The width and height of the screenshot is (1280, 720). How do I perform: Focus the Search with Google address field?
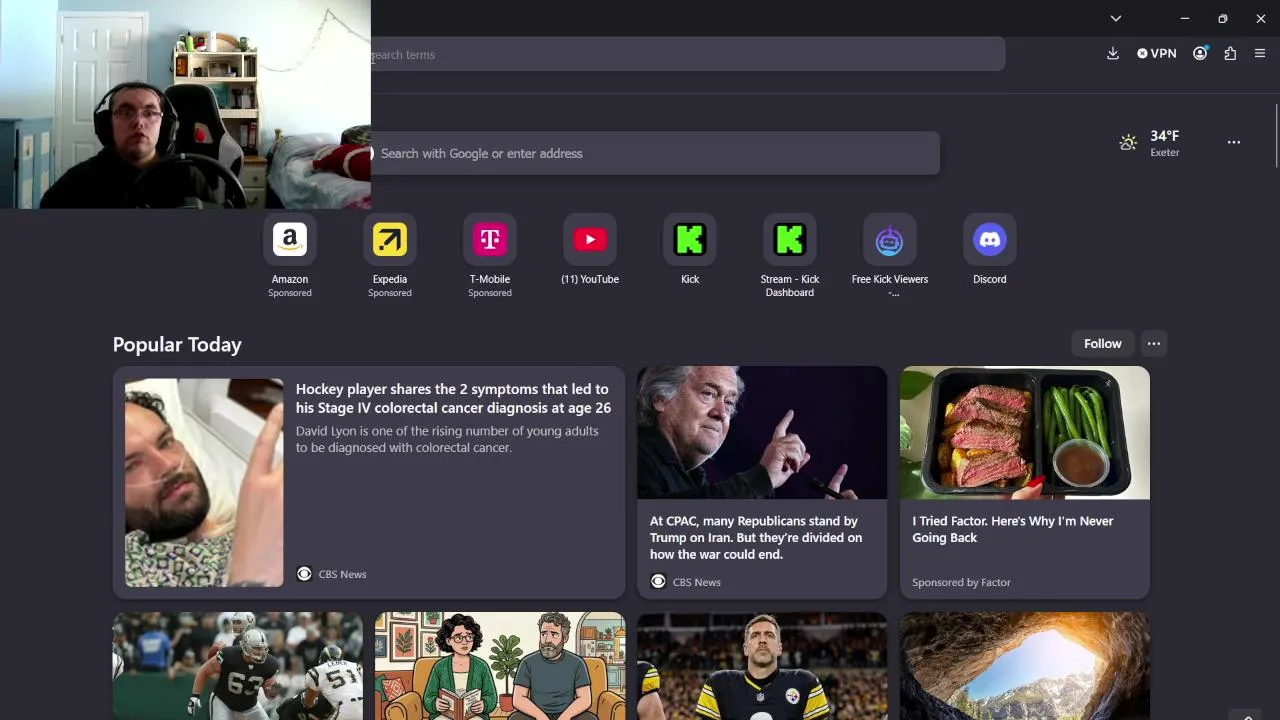pos(655,154)
